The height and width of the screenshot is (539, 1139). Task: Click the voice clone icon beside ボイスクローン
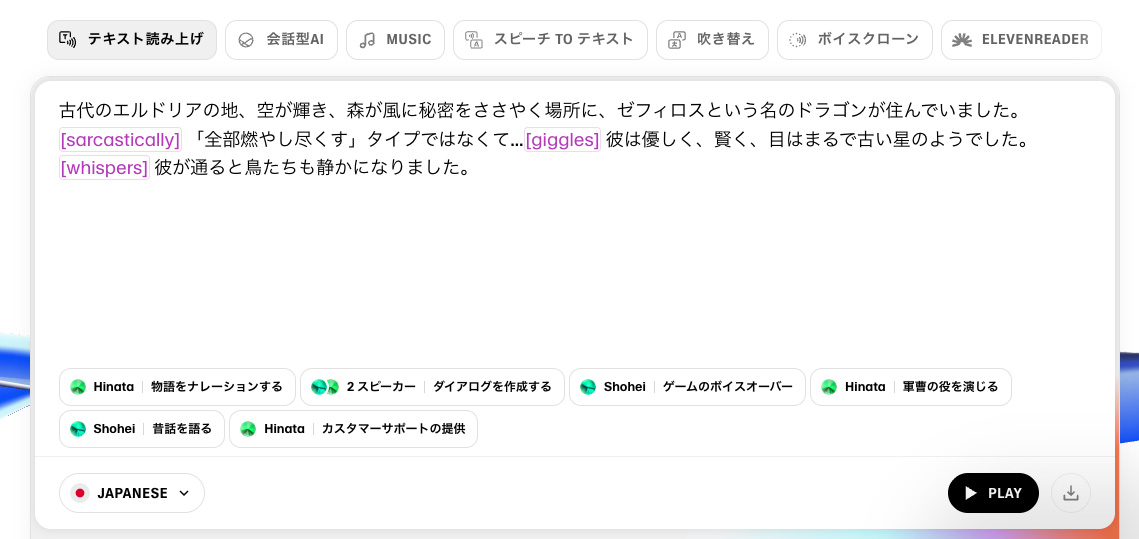798,40
